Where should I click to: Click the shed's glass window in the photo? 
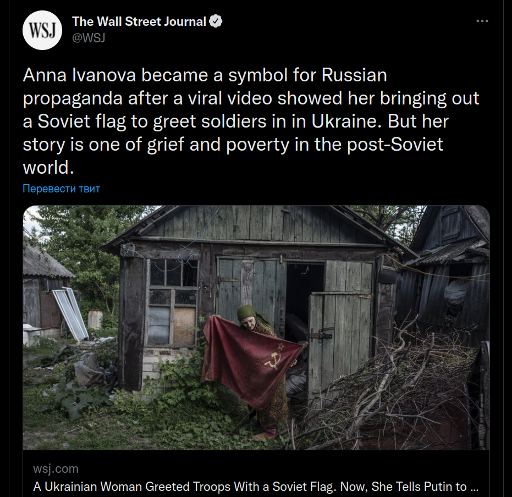point(173,302)
